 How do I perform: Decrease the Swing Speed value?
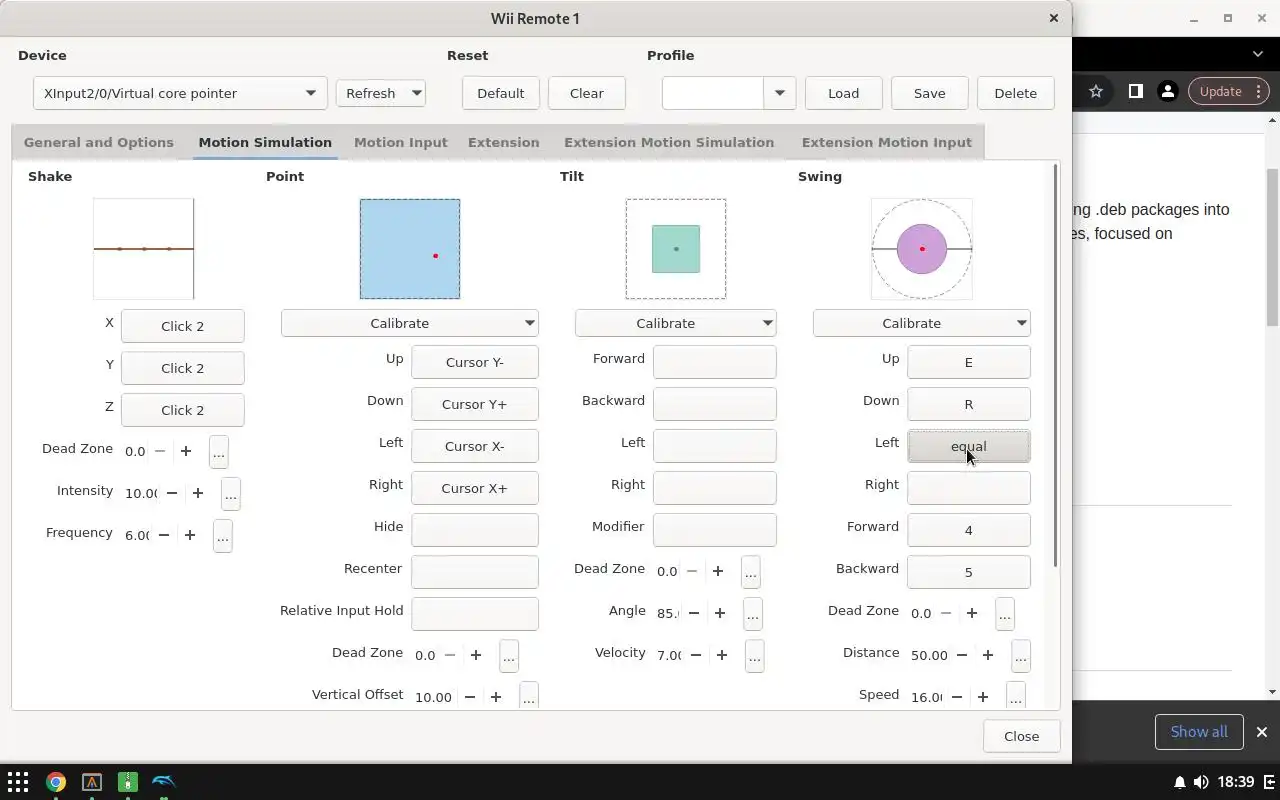tap(957, 697)
